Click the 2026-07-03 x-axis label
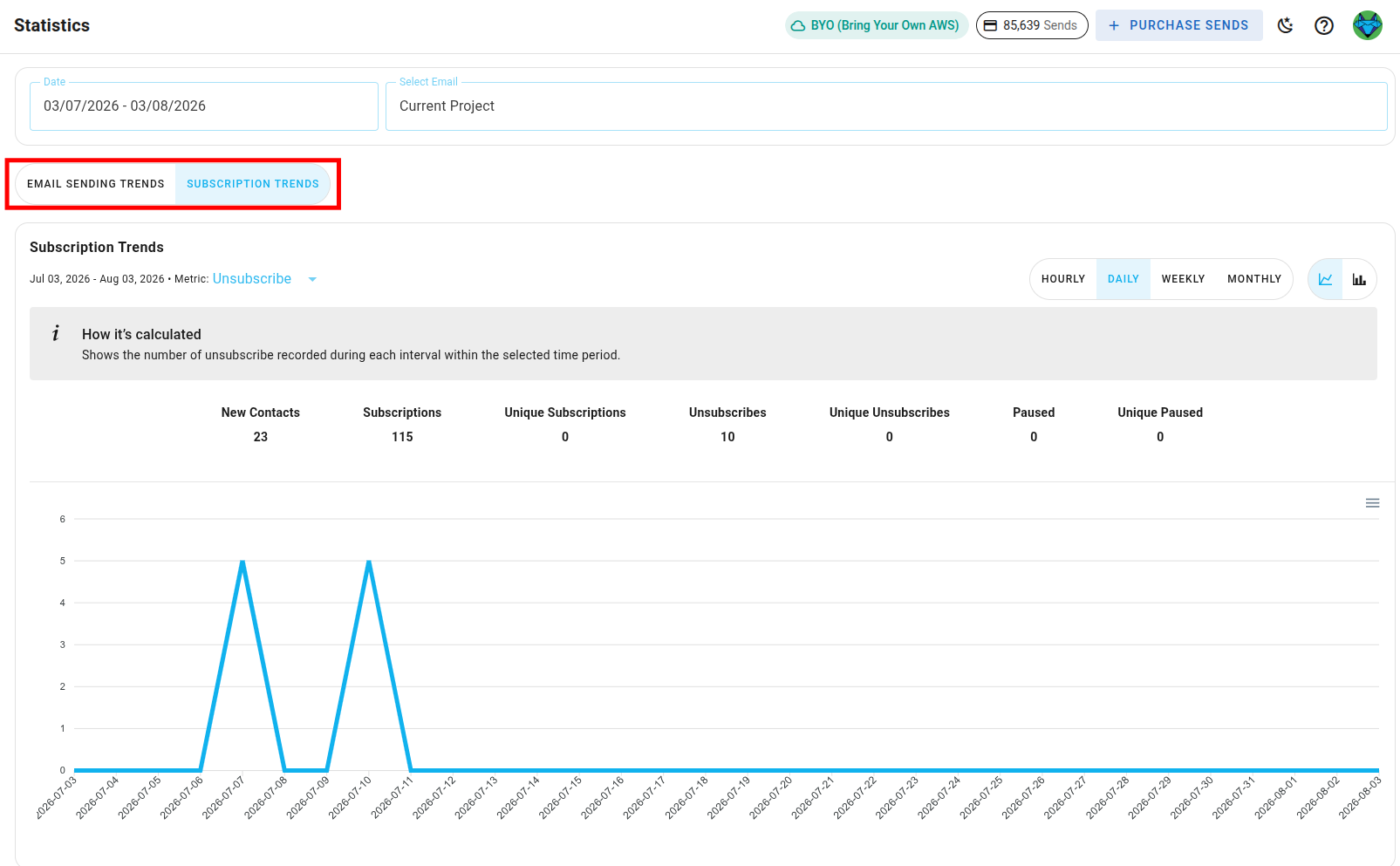This screenshot has width=1400, height=866. point(57,798)
